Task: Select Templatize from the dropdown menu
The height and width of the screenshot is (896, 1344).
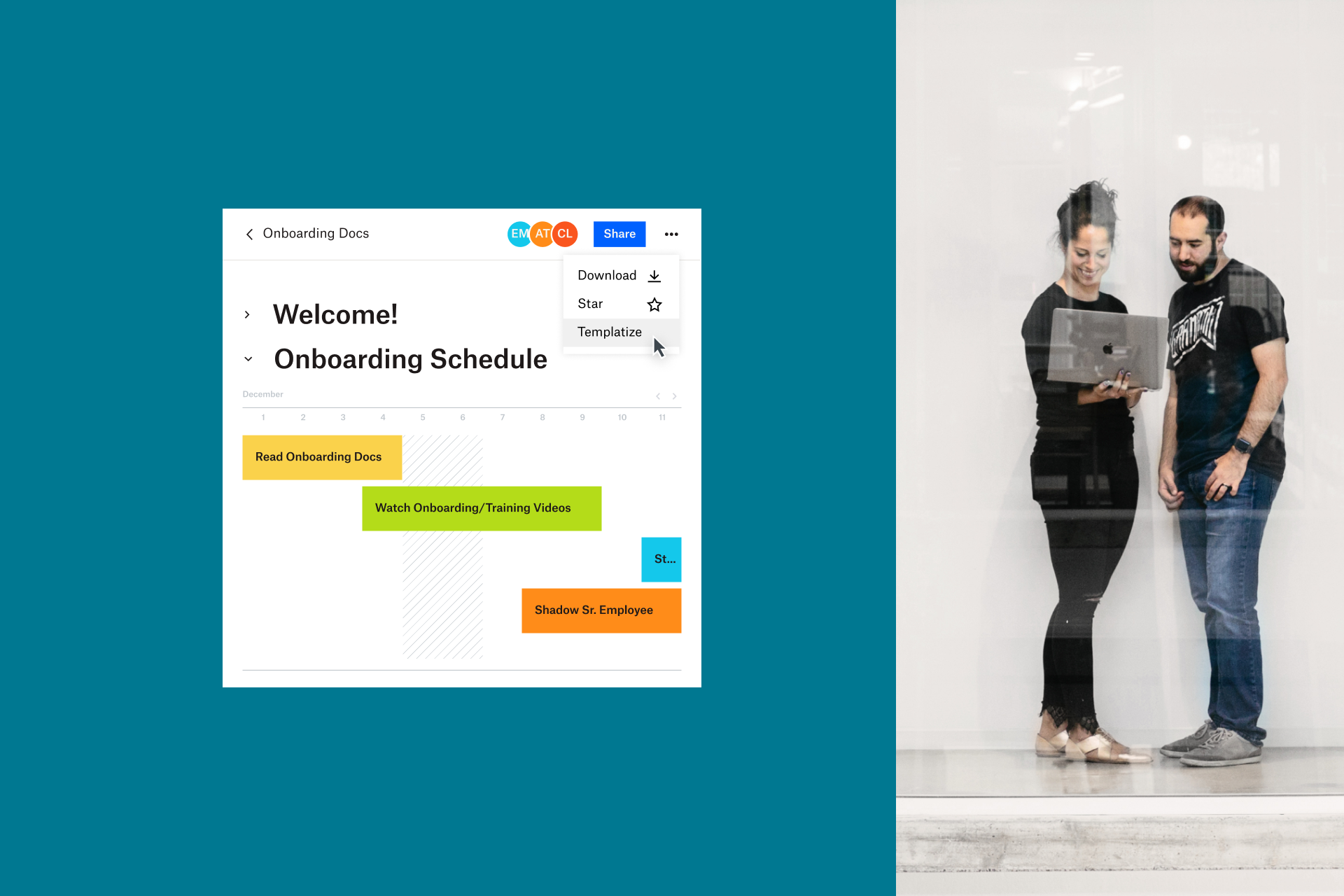Action: point(608,332)
